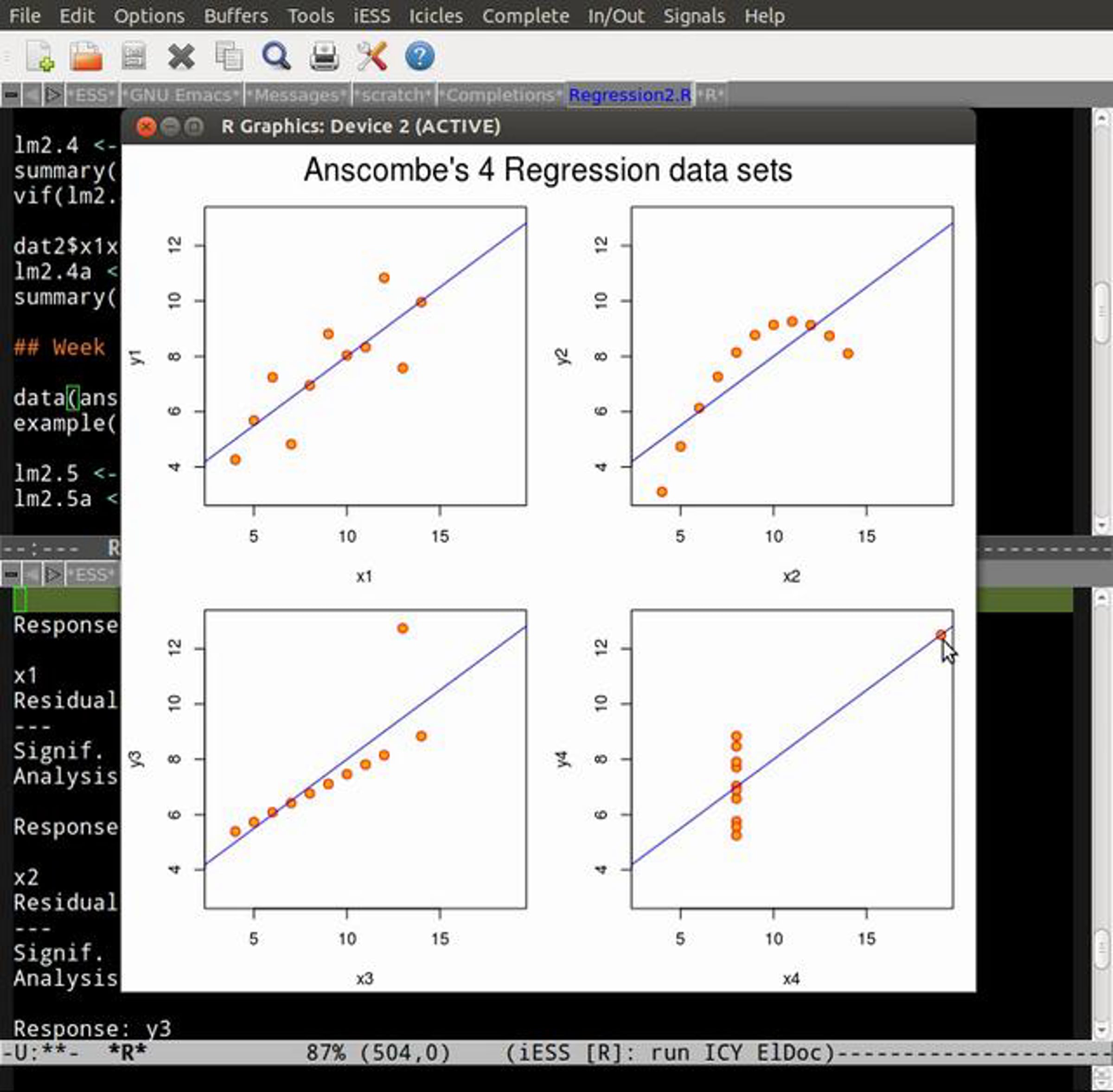The image size is (1113, 1092).
Task: Click the upper editor pane's scrollbar down arrow
Action: (x=1101, y=524)
